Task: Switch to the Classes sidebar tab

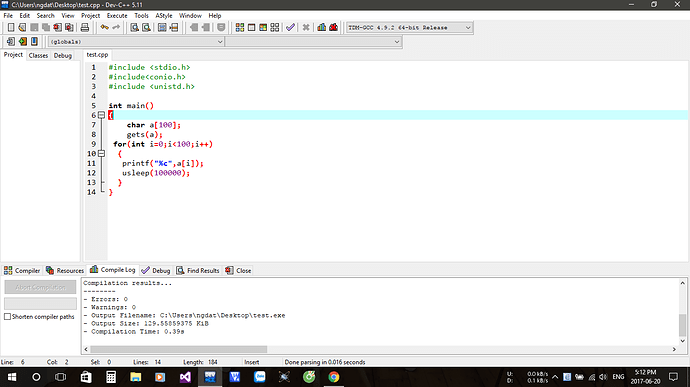Action: [38, 55]
